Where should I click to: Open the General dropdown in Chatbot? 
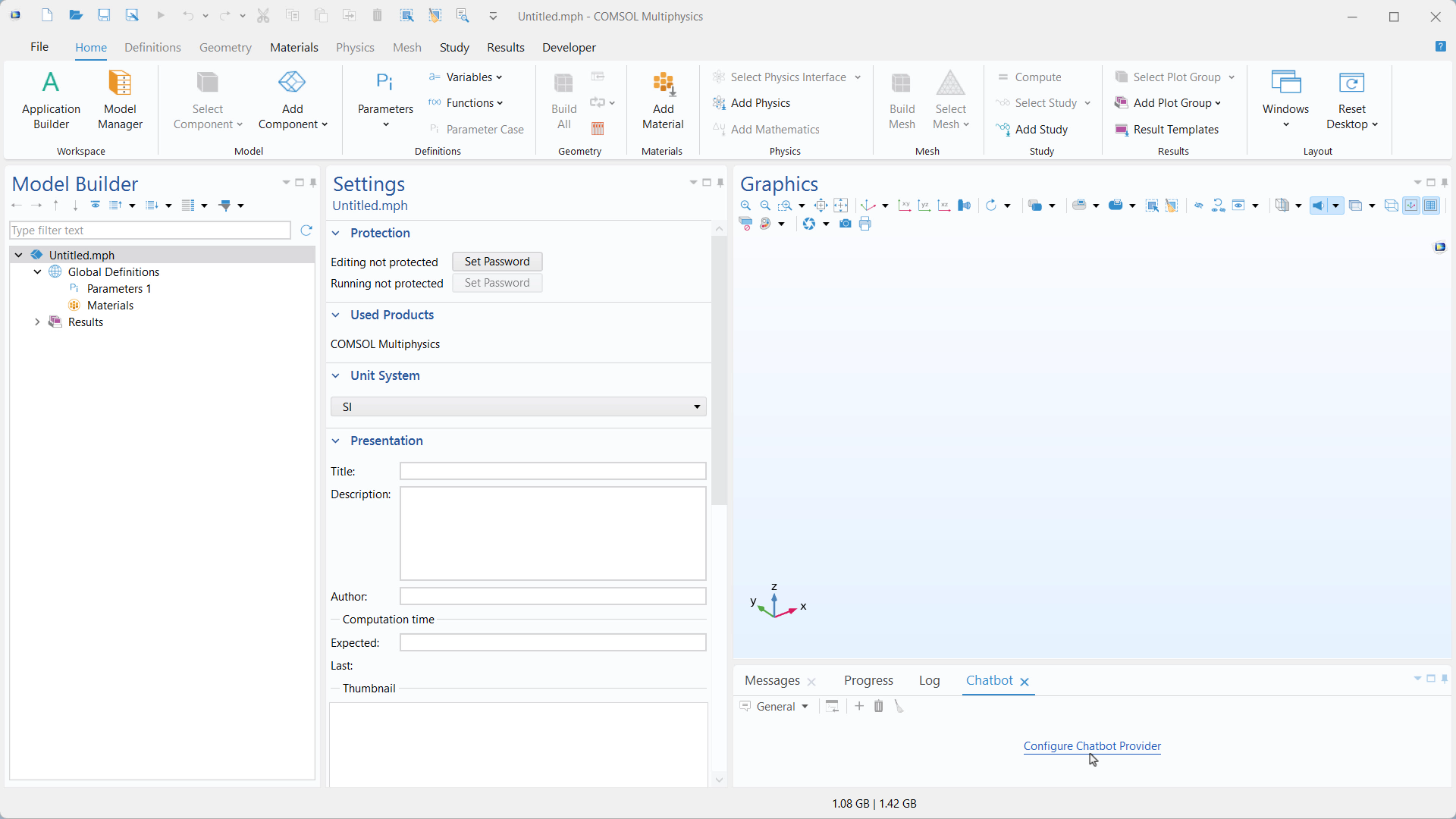[x=775, y=706]
